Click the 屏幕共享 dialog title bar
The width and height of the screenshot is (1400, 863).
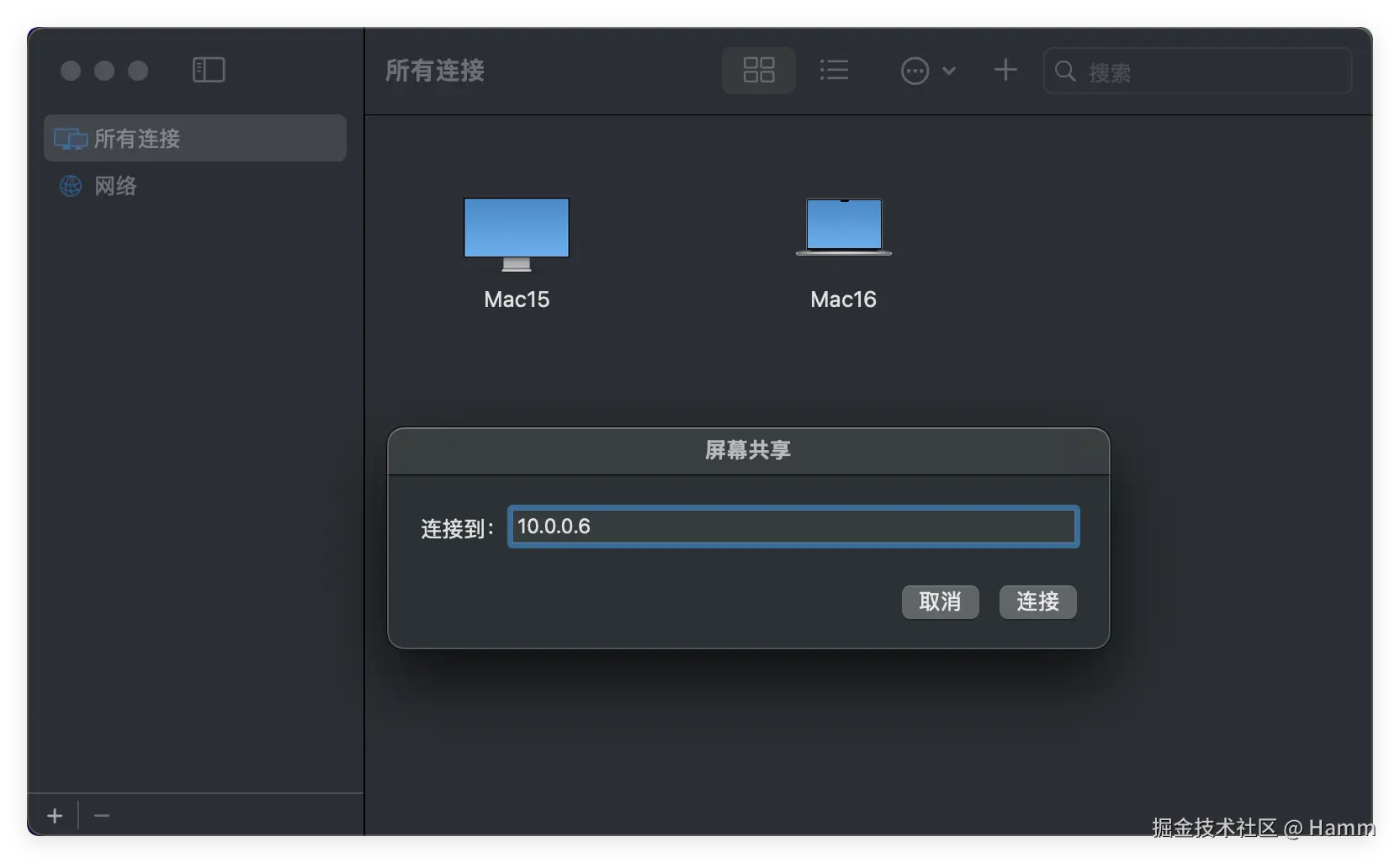click(746, 450)
